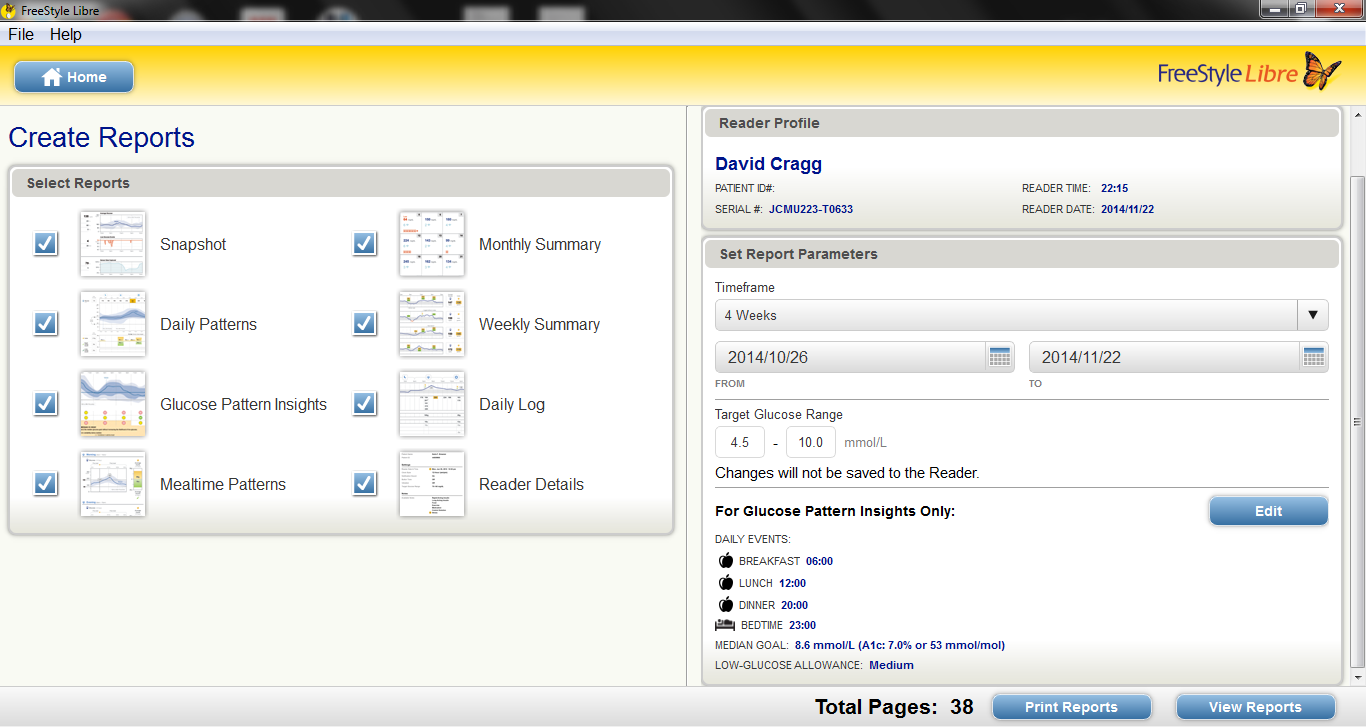
Task: Click the Set Report Parameters header
Action: [1021, 254]
